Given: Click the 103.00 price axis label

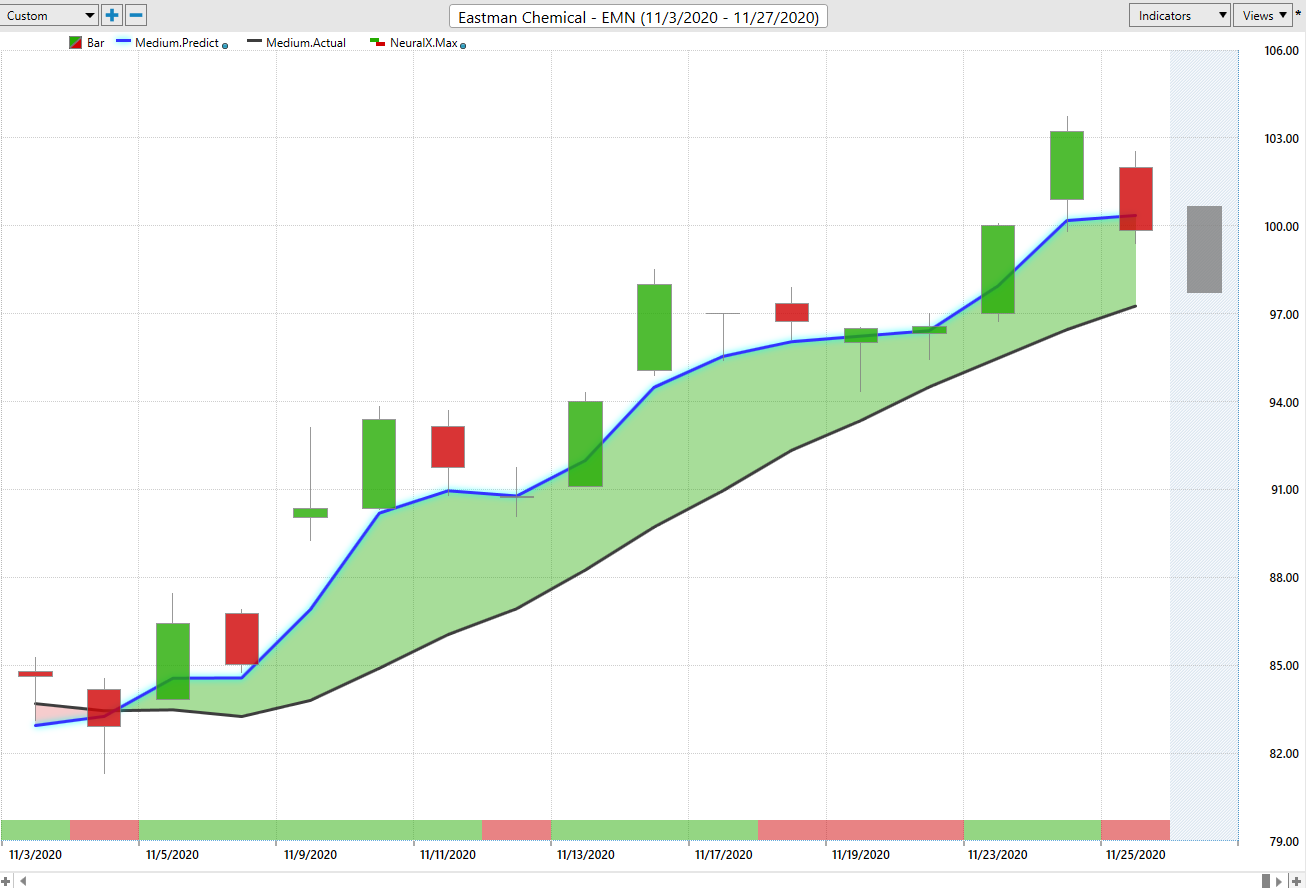Looking at the screenshot, I should (x=1281, y=139).
